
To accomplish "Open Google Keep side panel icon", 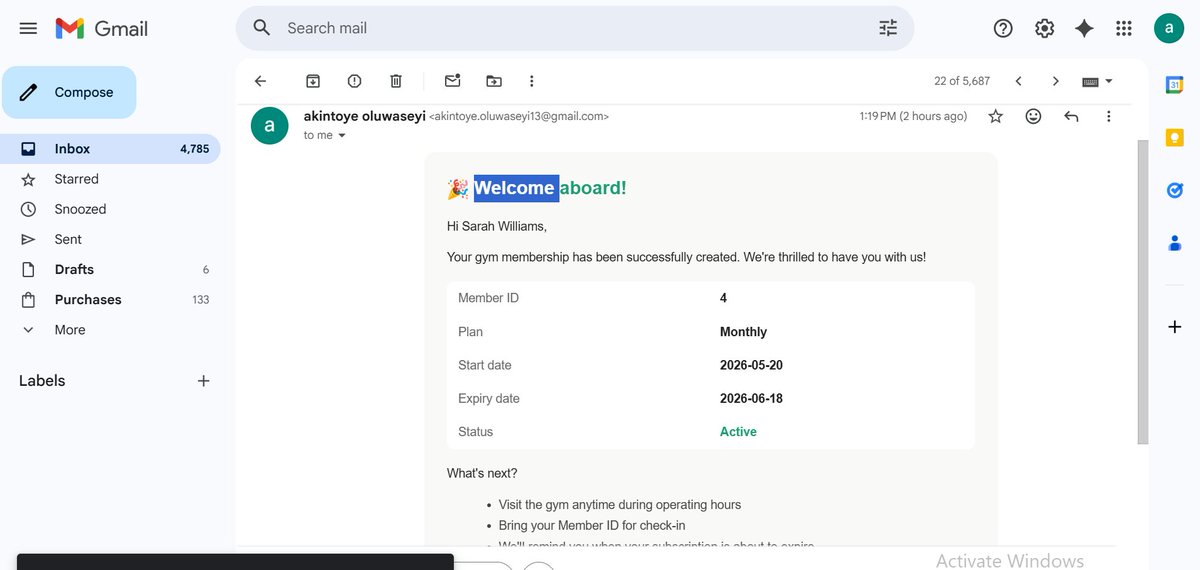I will click(x=1175, y=138).
